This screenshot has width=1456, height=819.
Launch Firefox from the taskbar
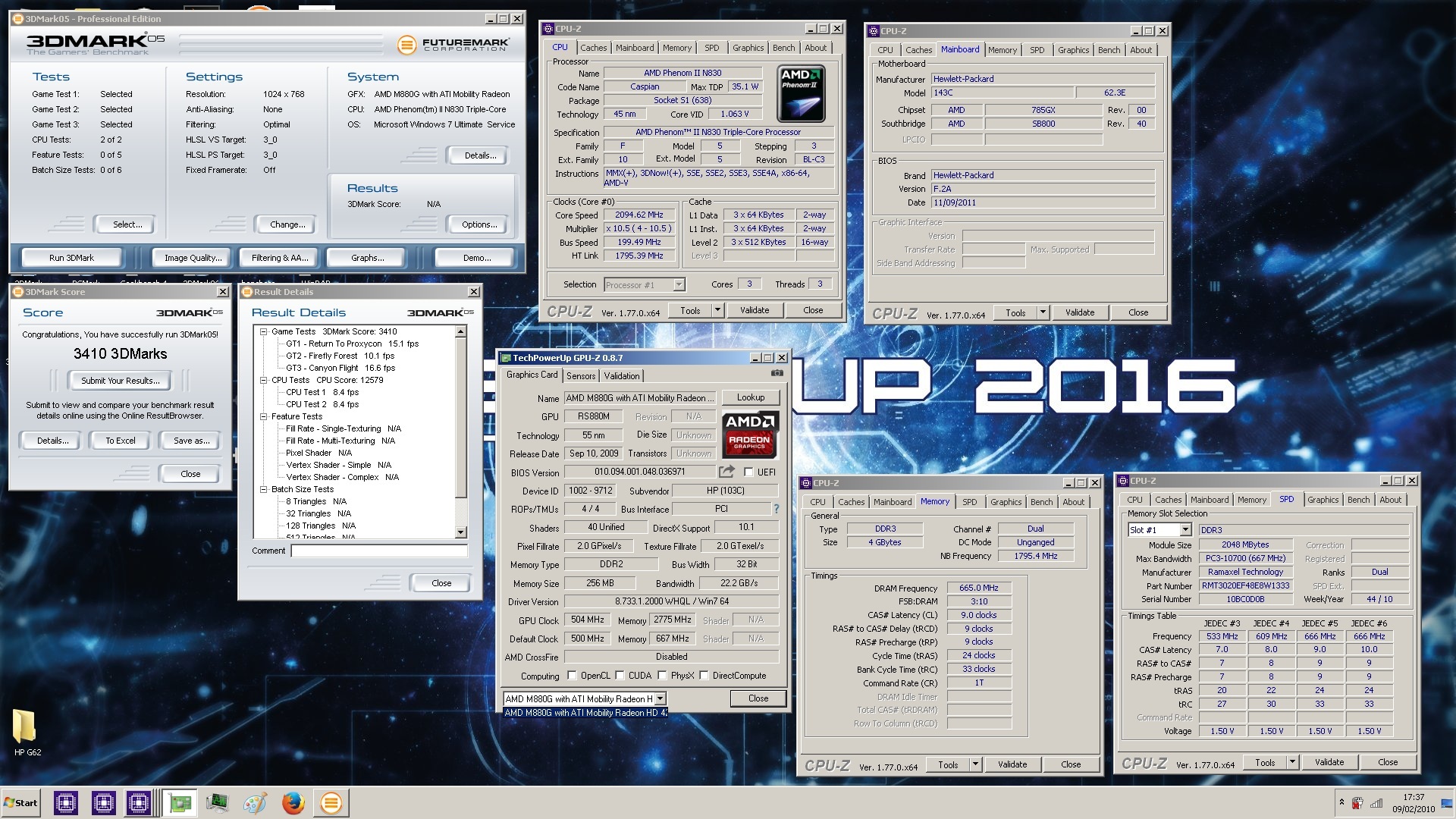pyautogui.click(x=293, y=803)
